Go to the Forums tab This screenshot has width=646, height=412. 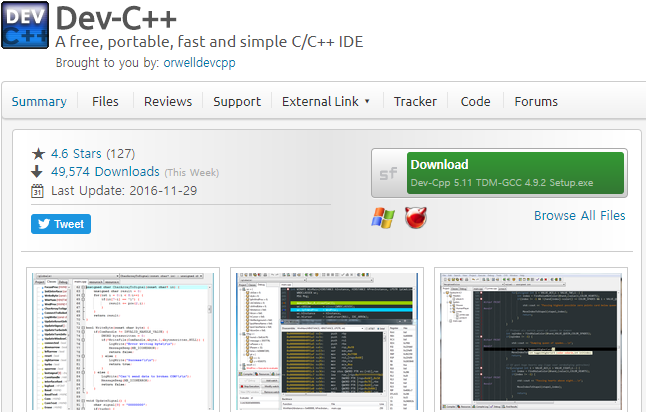536,101
